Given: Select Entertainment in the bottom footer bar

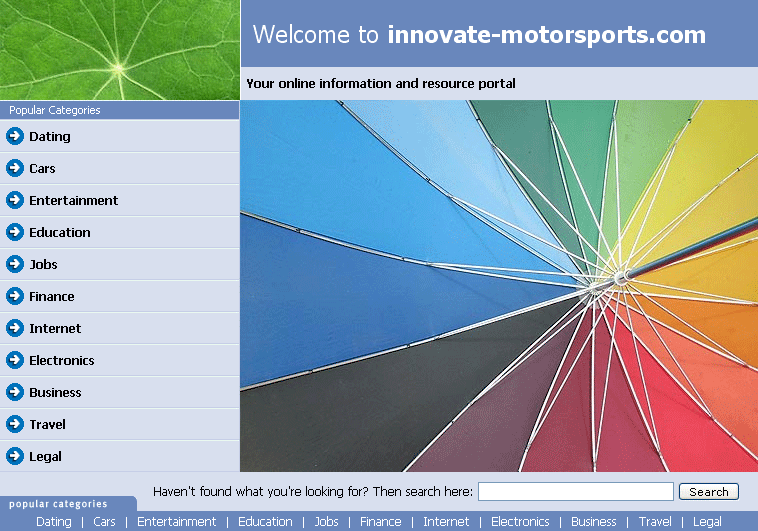Looking at the screenshot, I should click(176, 522).
